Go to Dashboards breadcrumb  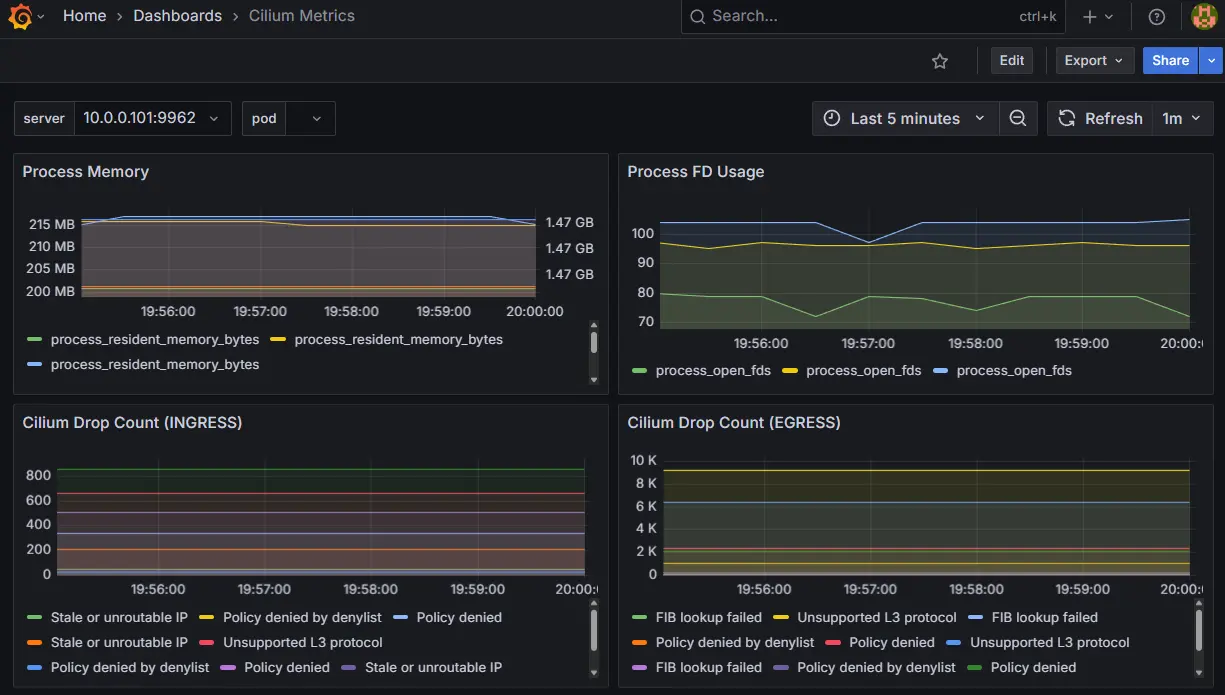coord(178,16)
